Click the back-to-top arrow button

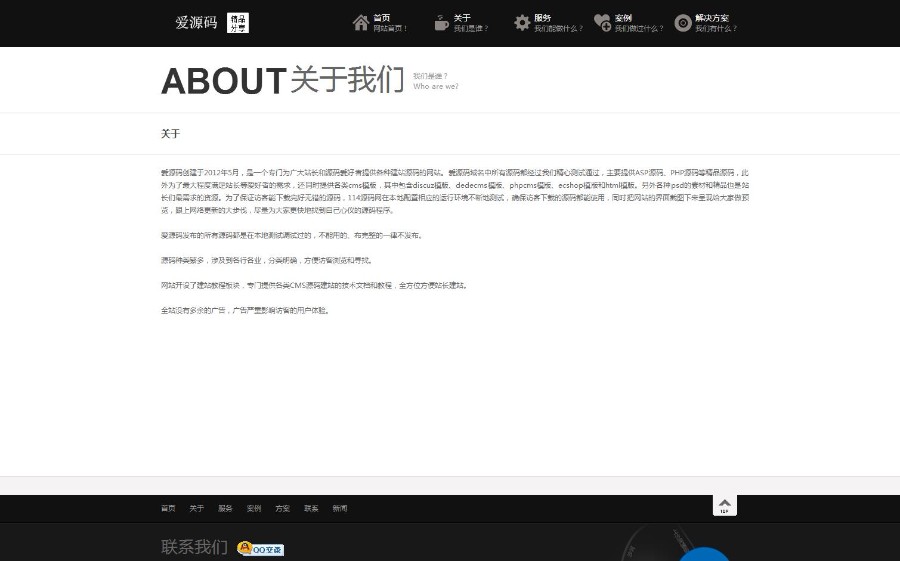(724, 505)
